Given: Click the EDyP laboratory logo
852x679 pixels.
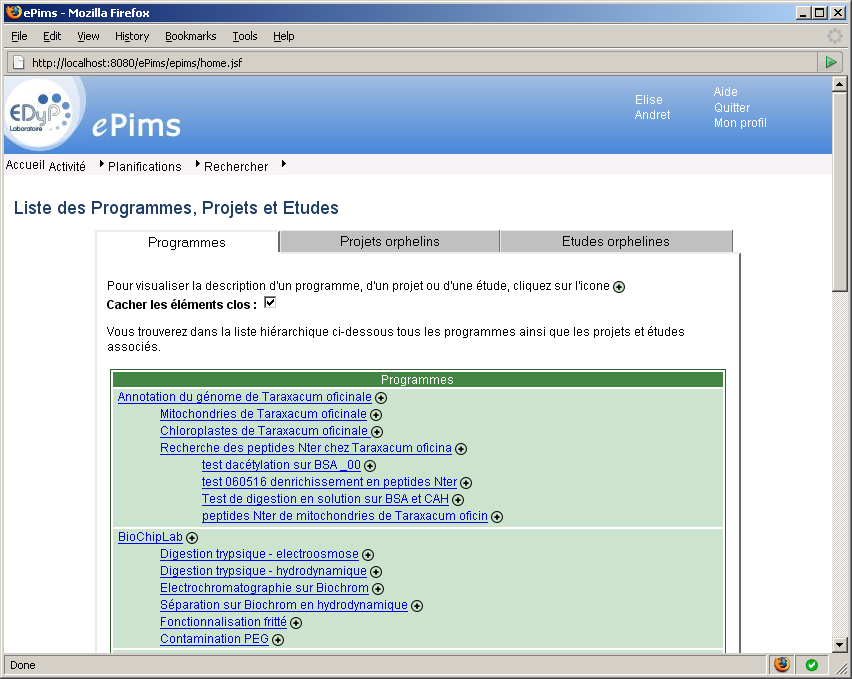Looking at the screenshot, I should [x=42, y=112].
